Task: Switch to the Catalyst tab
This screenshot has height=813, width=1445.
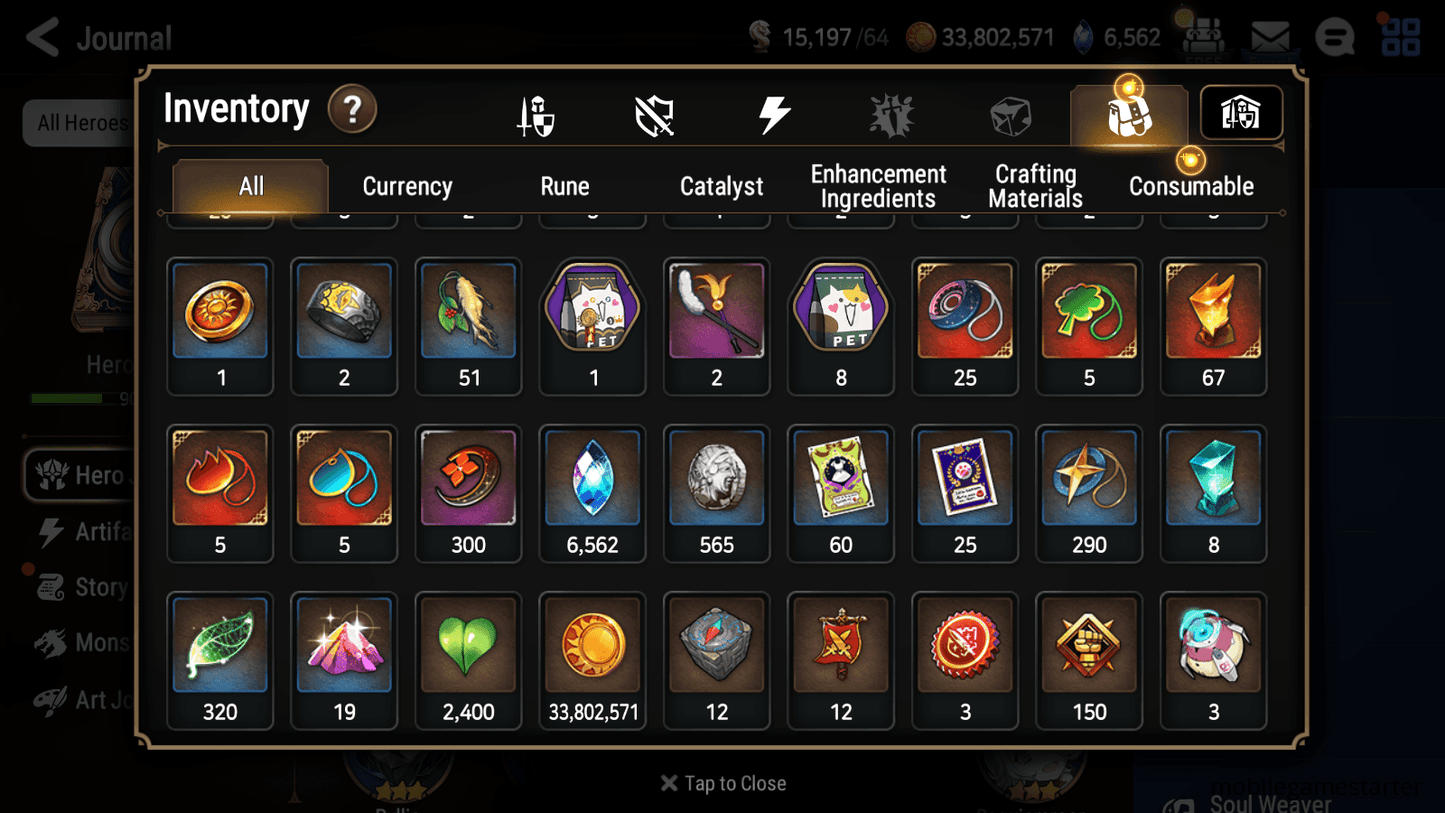Action: (x=721, y=186)
